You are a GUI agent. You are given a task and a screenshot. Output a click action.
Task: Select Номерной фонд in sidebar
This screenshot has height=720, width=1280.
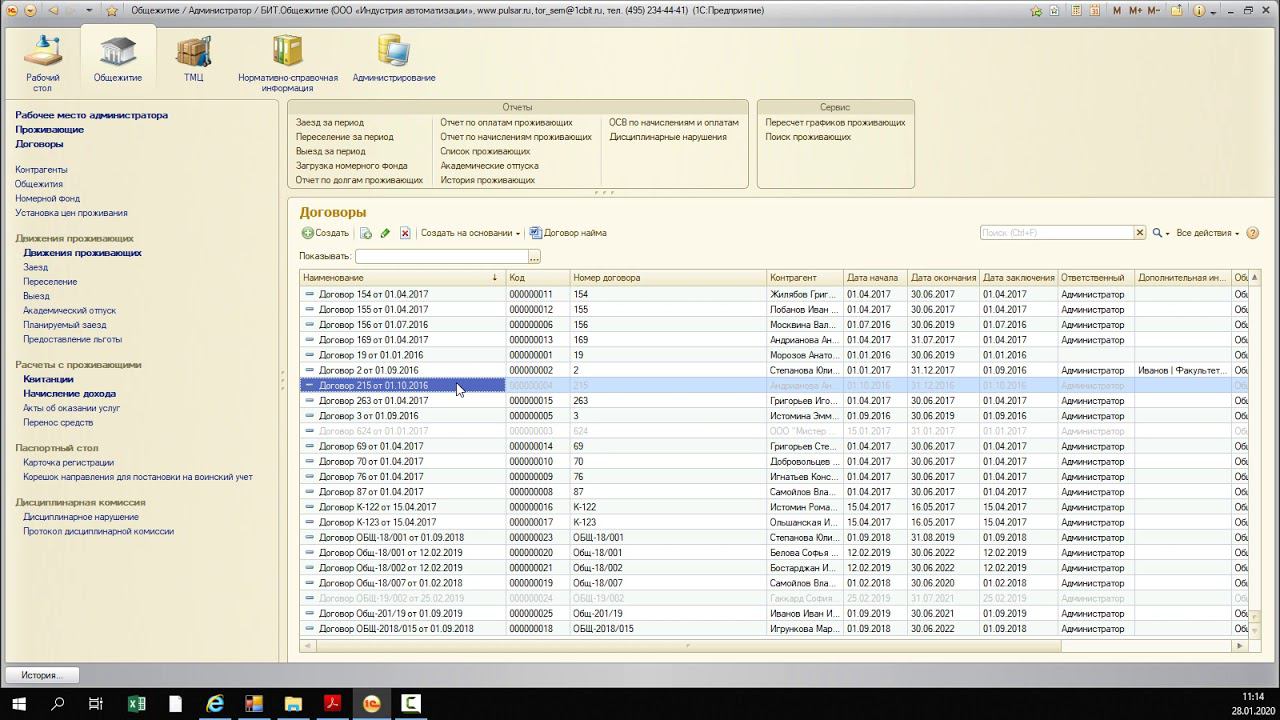pyautogui.click(x=47, y=198)
